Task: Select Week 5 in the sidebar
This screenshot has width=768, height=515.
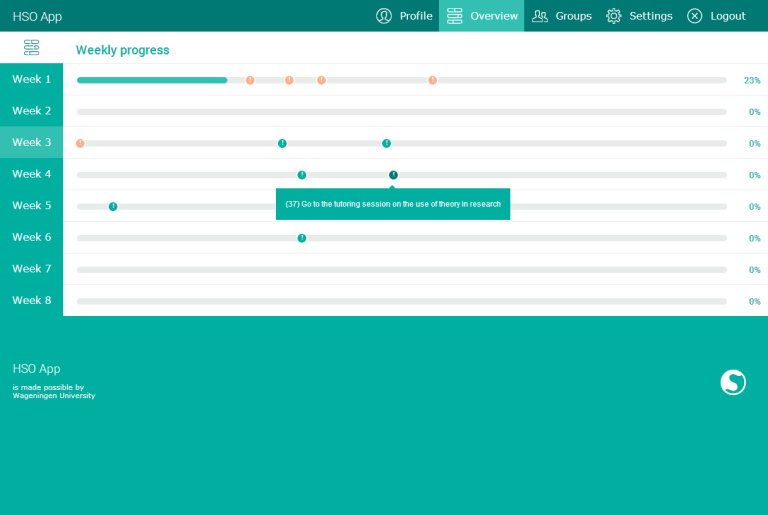Action: coord(31,205)
